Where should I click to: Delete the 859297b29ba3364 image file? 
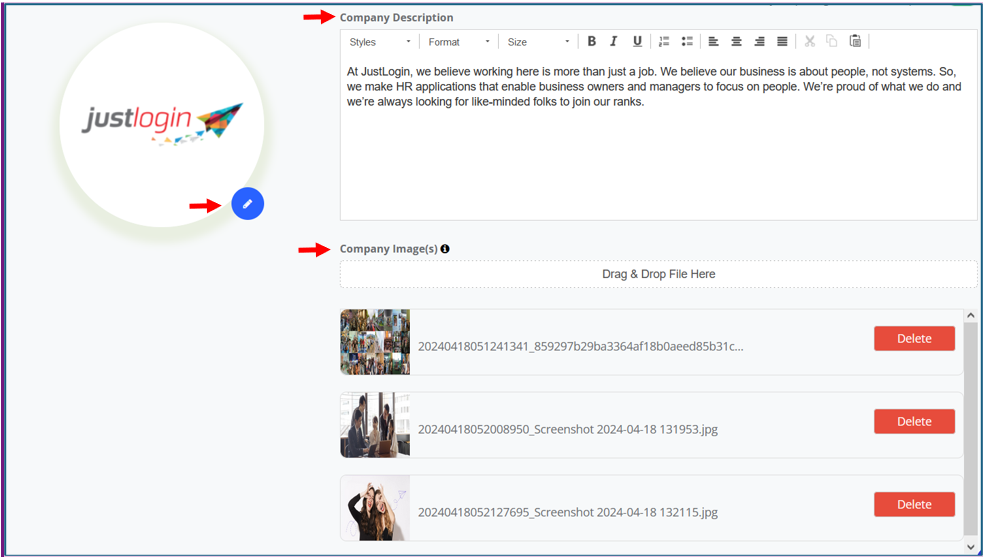[915, 339]
